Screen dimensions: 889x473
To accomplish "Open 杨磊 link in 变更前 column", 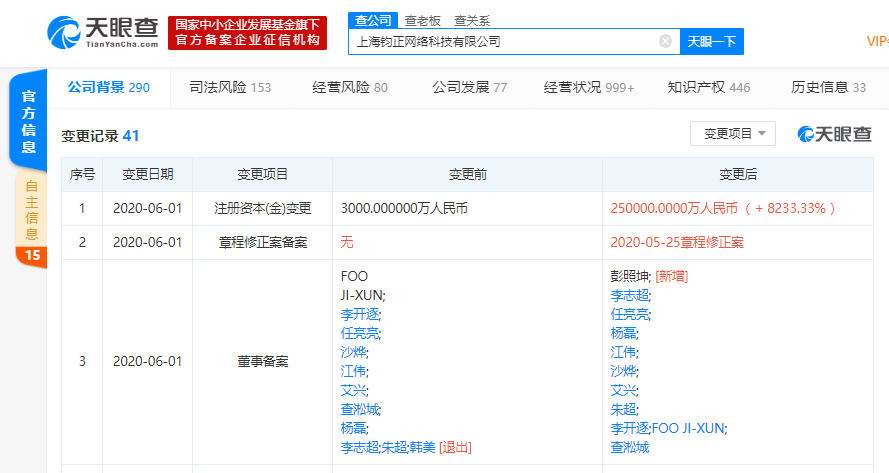I will pos(354,428).
